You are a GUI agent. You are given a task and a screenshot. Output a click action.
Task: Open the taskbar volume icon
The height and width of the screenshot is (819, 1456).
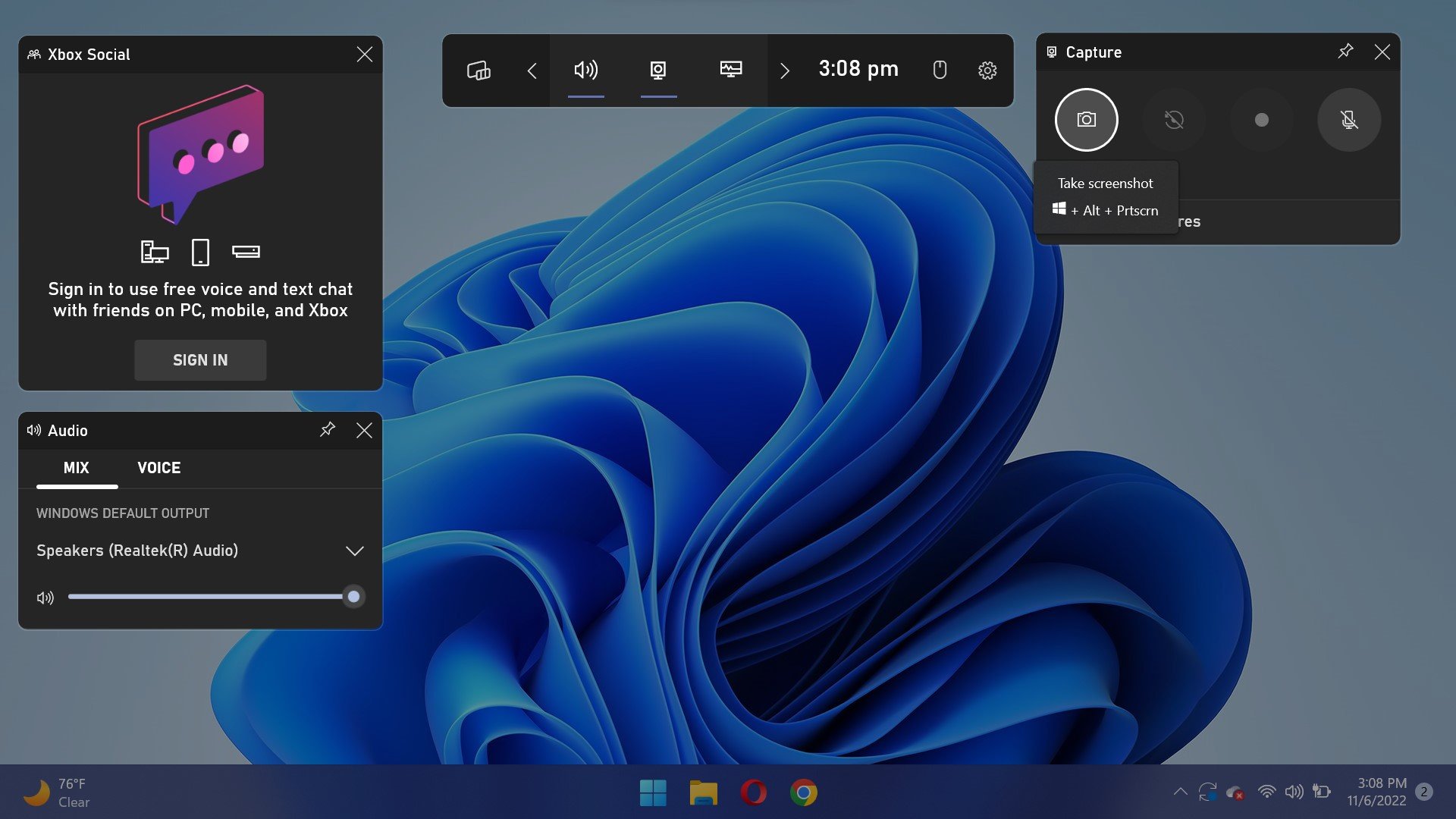coord(1294,792)
